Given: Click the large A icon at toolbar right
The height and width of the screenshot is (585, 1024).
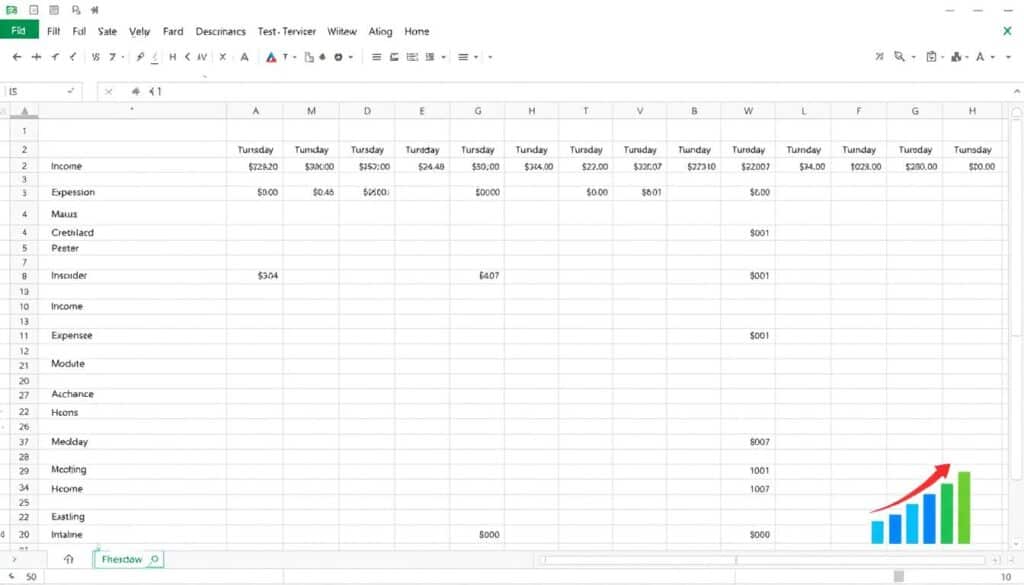Looking at the screenshot, I should tap(980, 57).
